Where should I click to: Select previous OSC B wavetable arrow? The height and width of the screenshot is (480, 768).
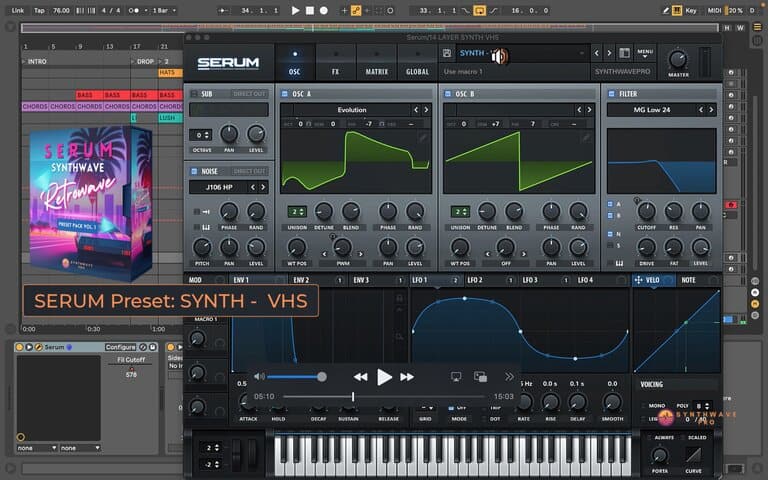(579, 110)
